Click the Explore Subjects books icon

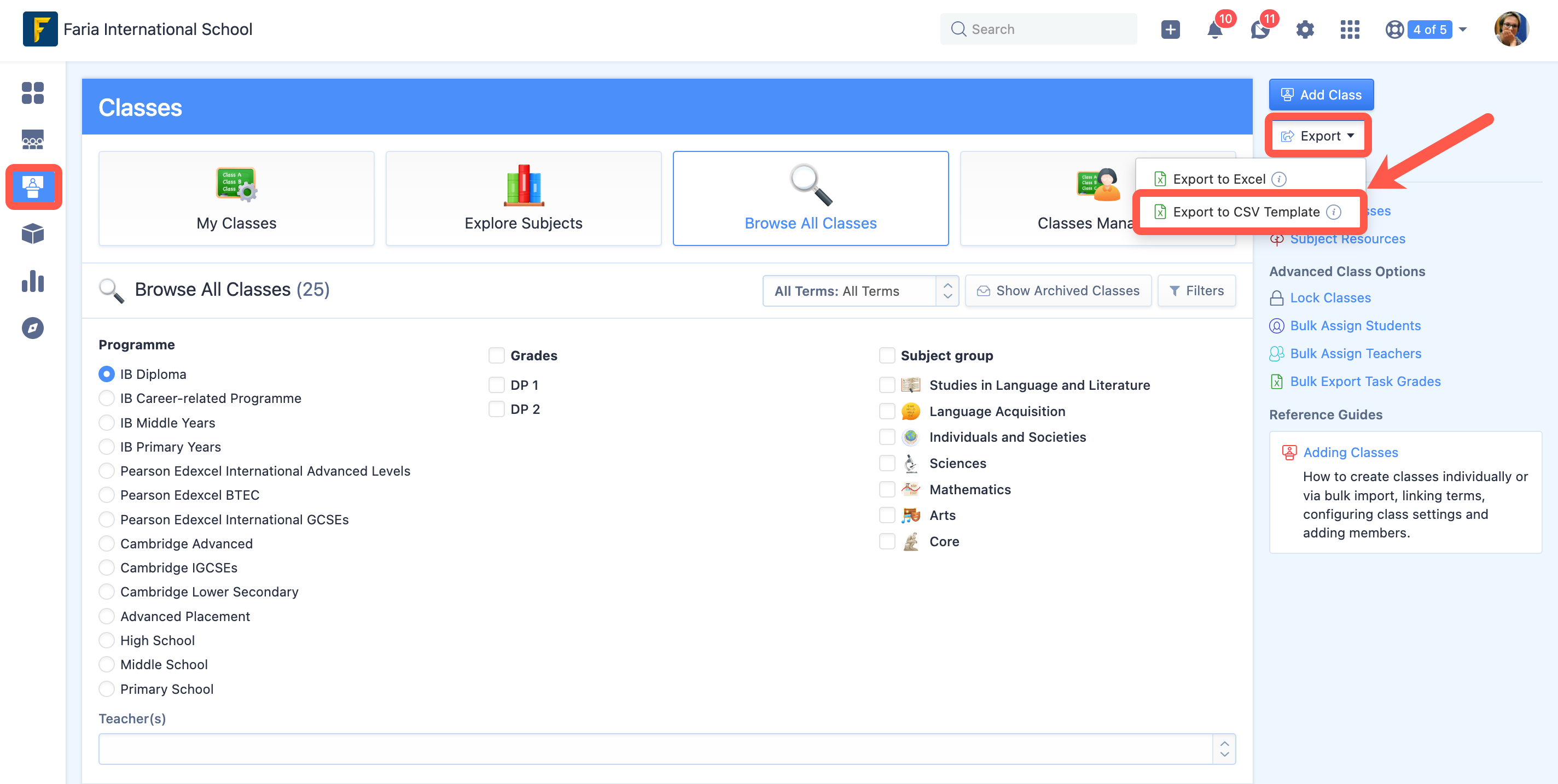524,185
